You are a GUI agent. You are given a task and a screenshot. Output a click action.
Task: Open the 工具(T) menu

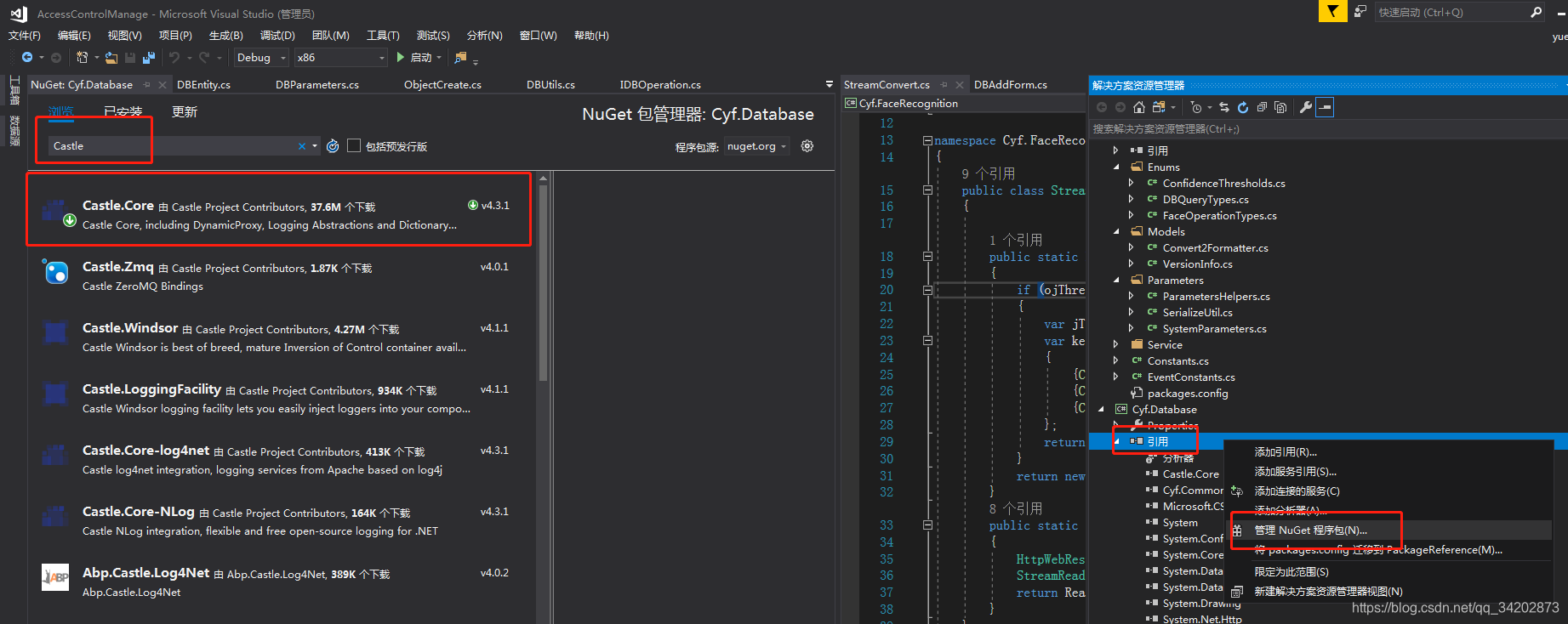pos(383,36)
